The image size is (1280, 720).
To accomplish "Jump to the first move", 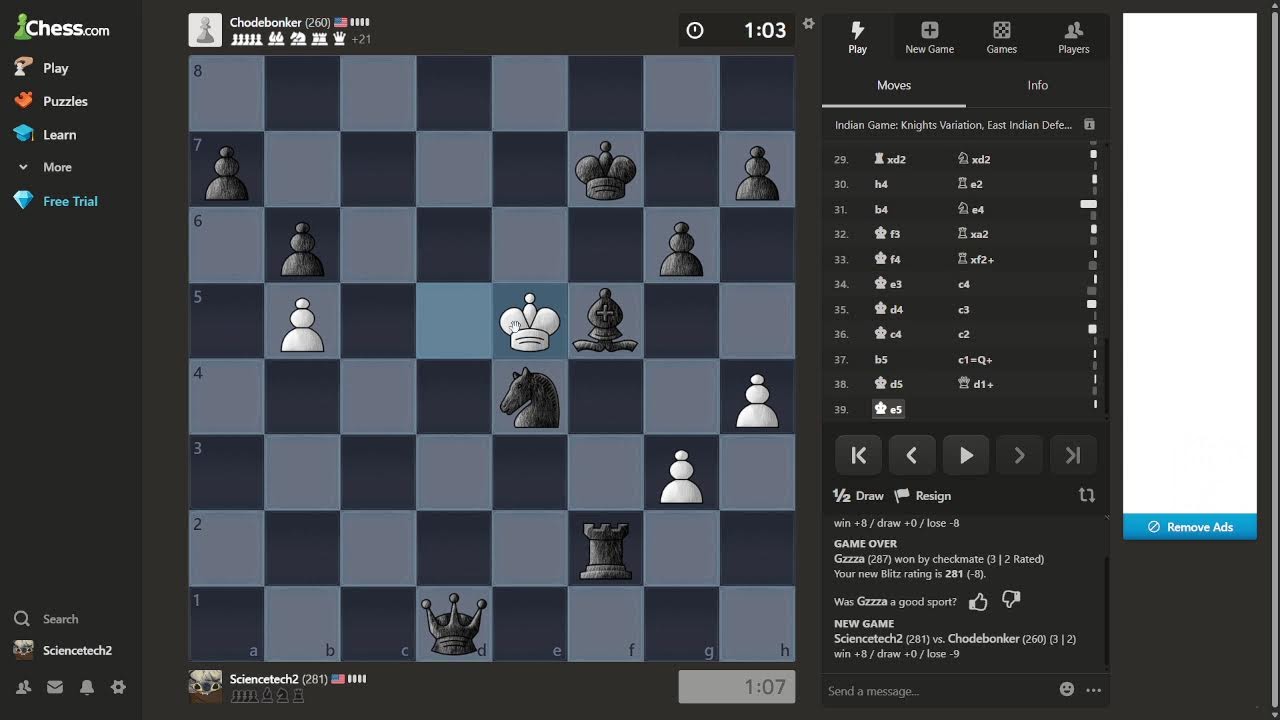I will click(x=858, y=455).
